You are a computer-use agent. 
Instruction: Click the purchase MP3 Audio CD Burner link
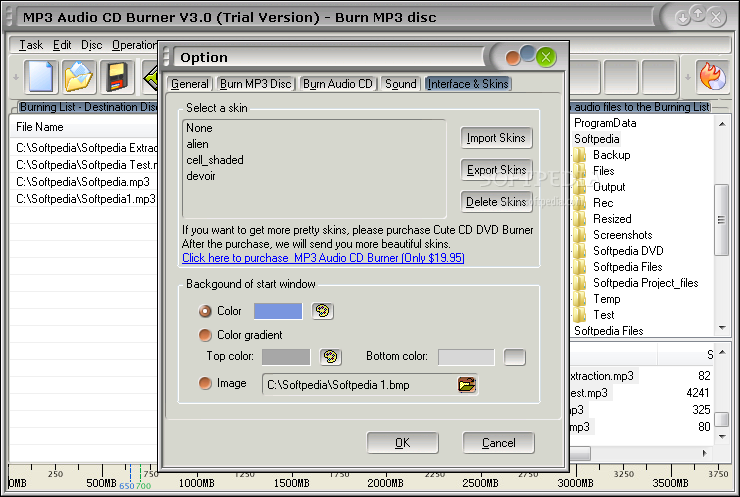(323, 258)
